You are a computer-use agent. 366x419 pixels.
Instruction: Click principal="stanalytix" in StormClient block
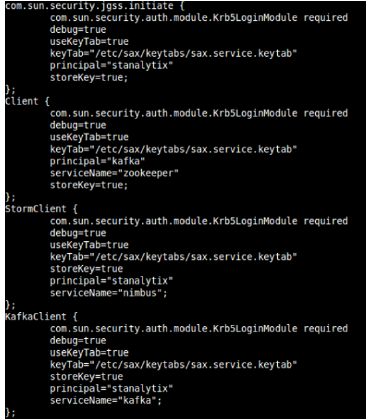pyautogui.click(x=112, y=281)
